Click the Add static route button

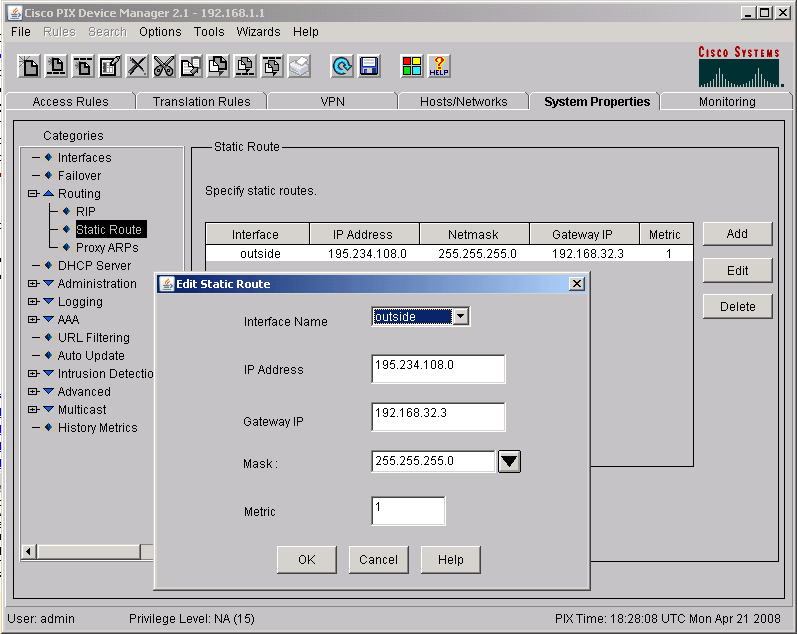point(738,234)
